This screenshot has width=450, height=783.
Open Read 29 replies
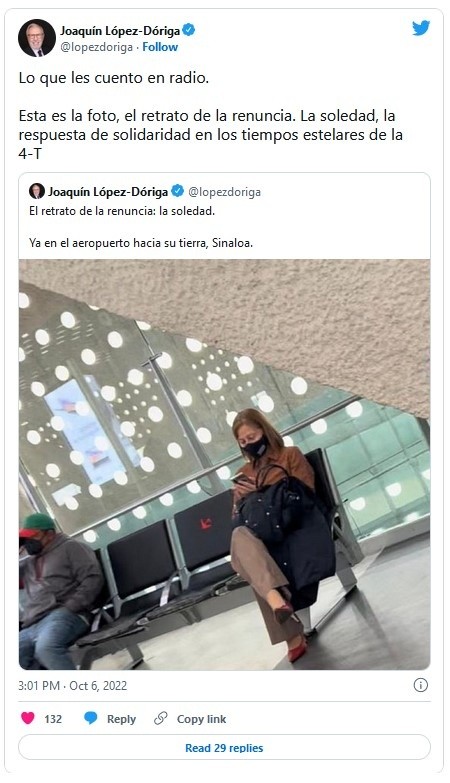click(224, 748)
